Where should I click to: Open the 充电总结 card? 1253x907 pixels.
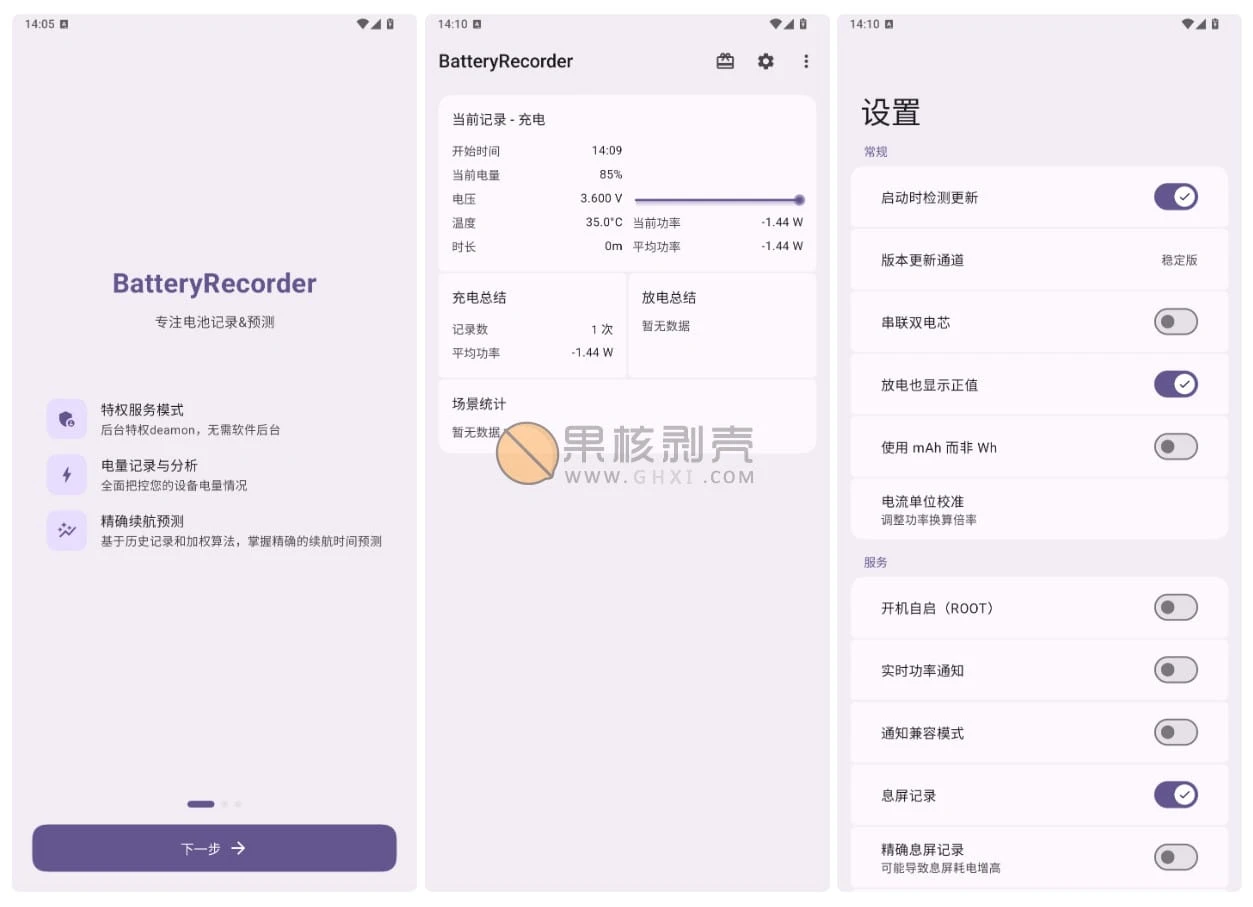[x=532, y=326]
